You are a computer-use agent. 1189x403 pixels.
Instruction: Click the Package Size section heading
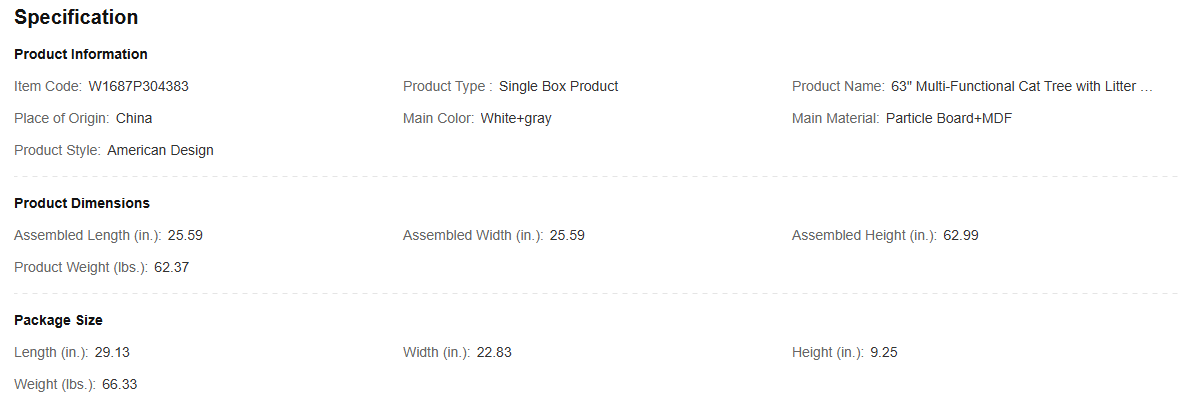click(x=58, y=320)
